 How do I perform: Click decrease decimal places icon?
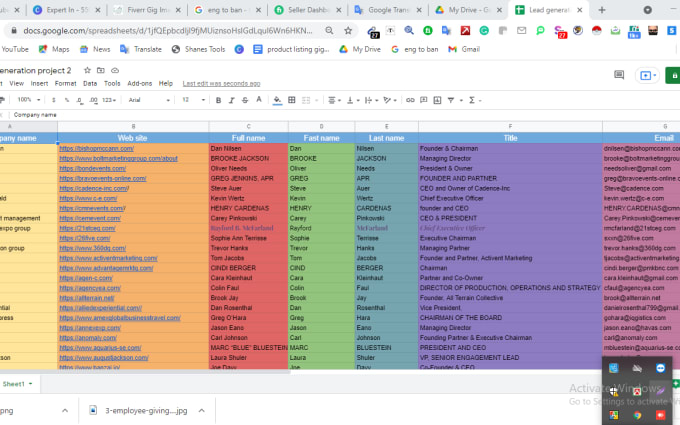click(79, 100)
